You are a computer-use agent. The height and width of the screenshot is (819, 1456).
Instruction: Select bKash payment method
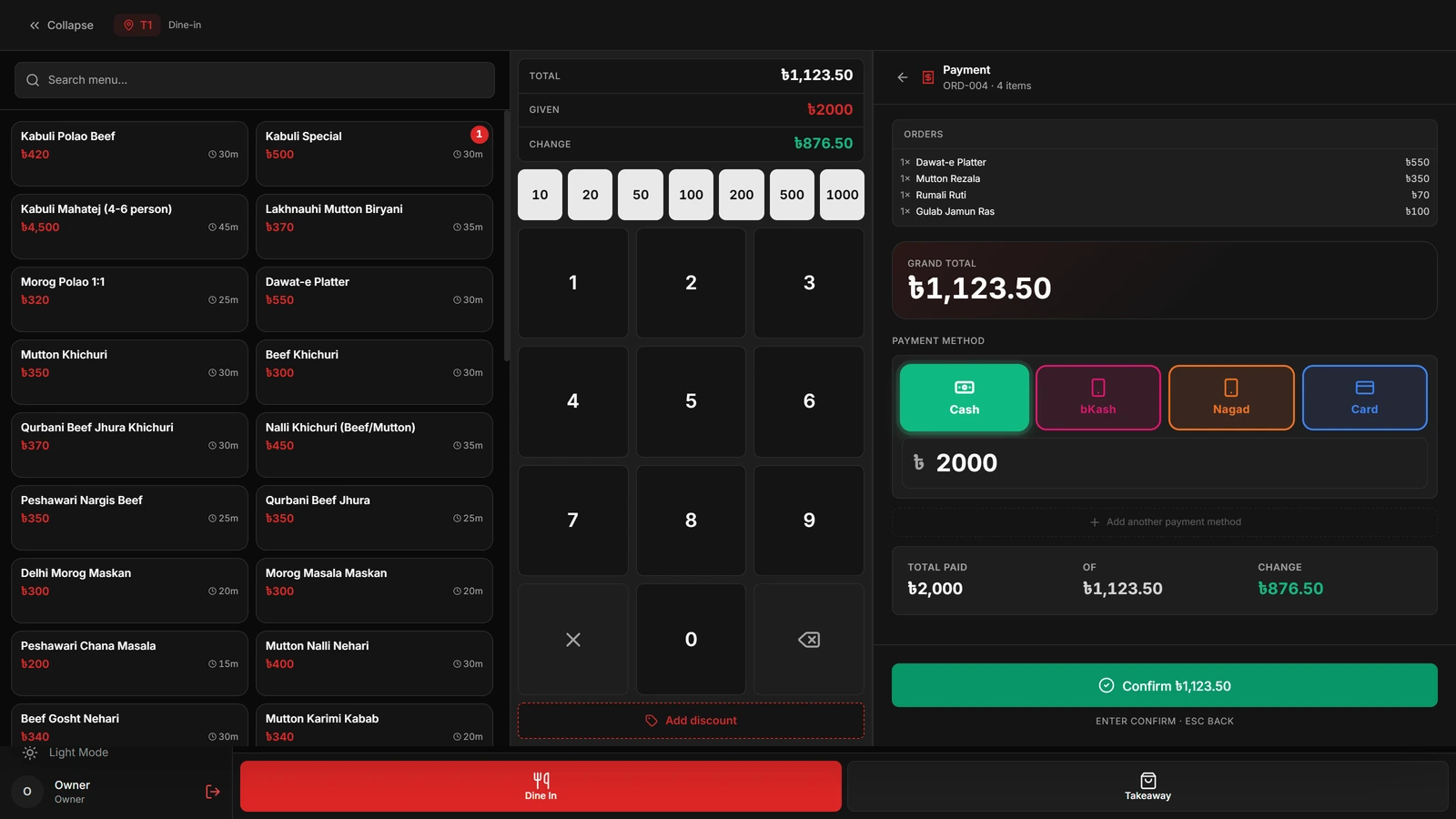tap(1098, 398)
